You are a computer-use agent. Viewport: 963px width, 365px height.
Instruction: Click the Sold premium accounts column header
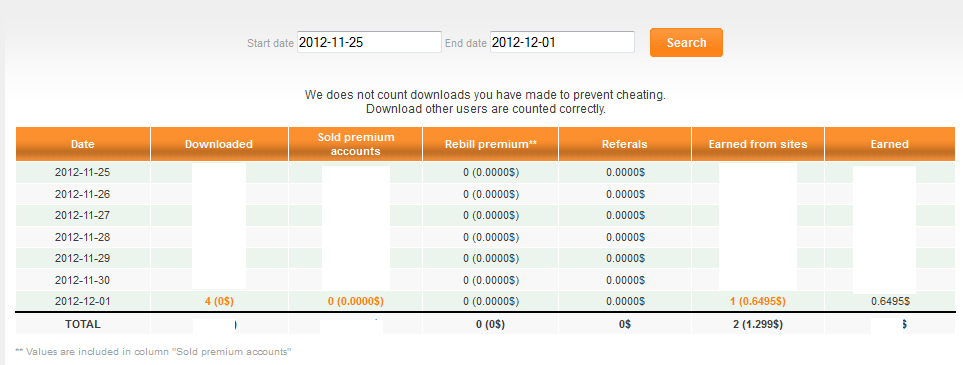tap(356, 144)
